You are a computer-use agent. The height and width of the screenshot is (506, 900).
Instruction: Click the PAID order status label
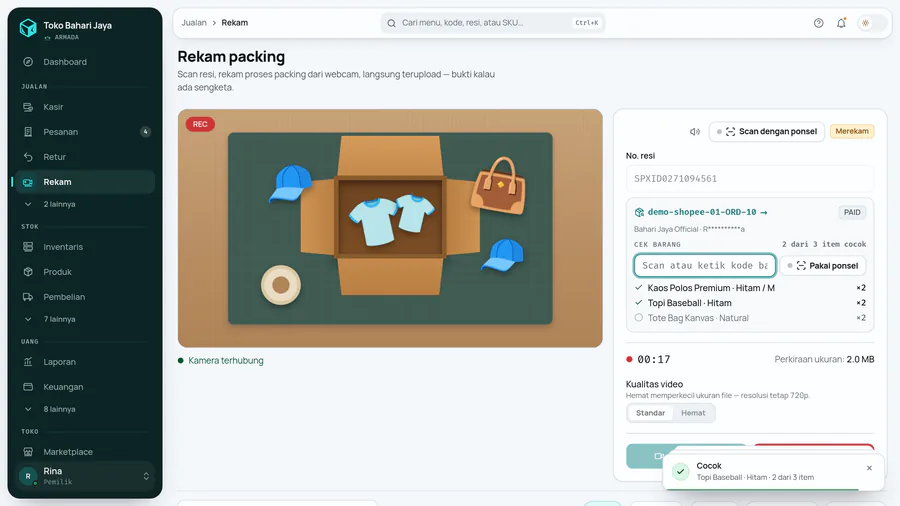[852, 212]
